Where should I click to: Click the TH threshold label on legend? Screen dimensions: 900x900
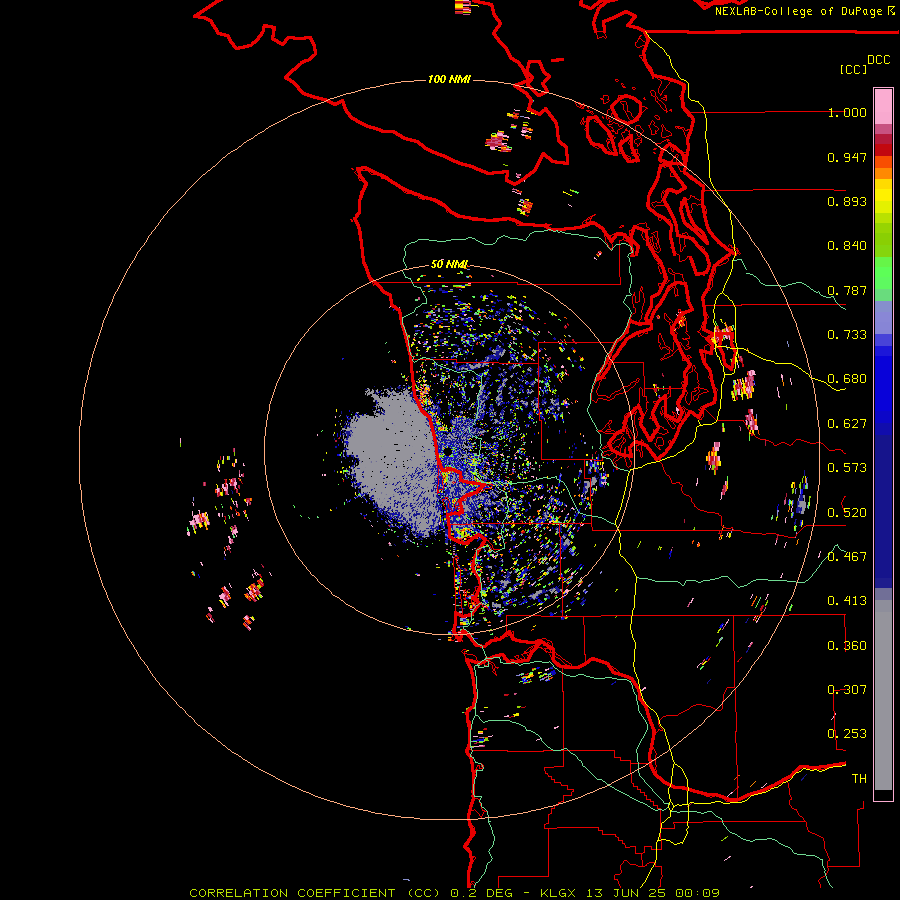(x=859, y=779)
